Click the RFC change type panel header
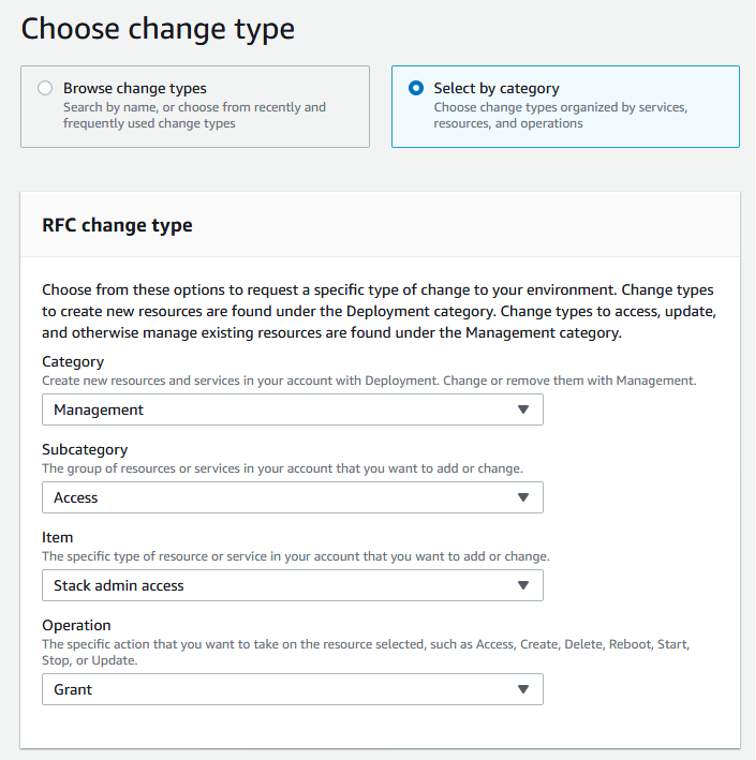756x760 pixels. pos(117,225)
